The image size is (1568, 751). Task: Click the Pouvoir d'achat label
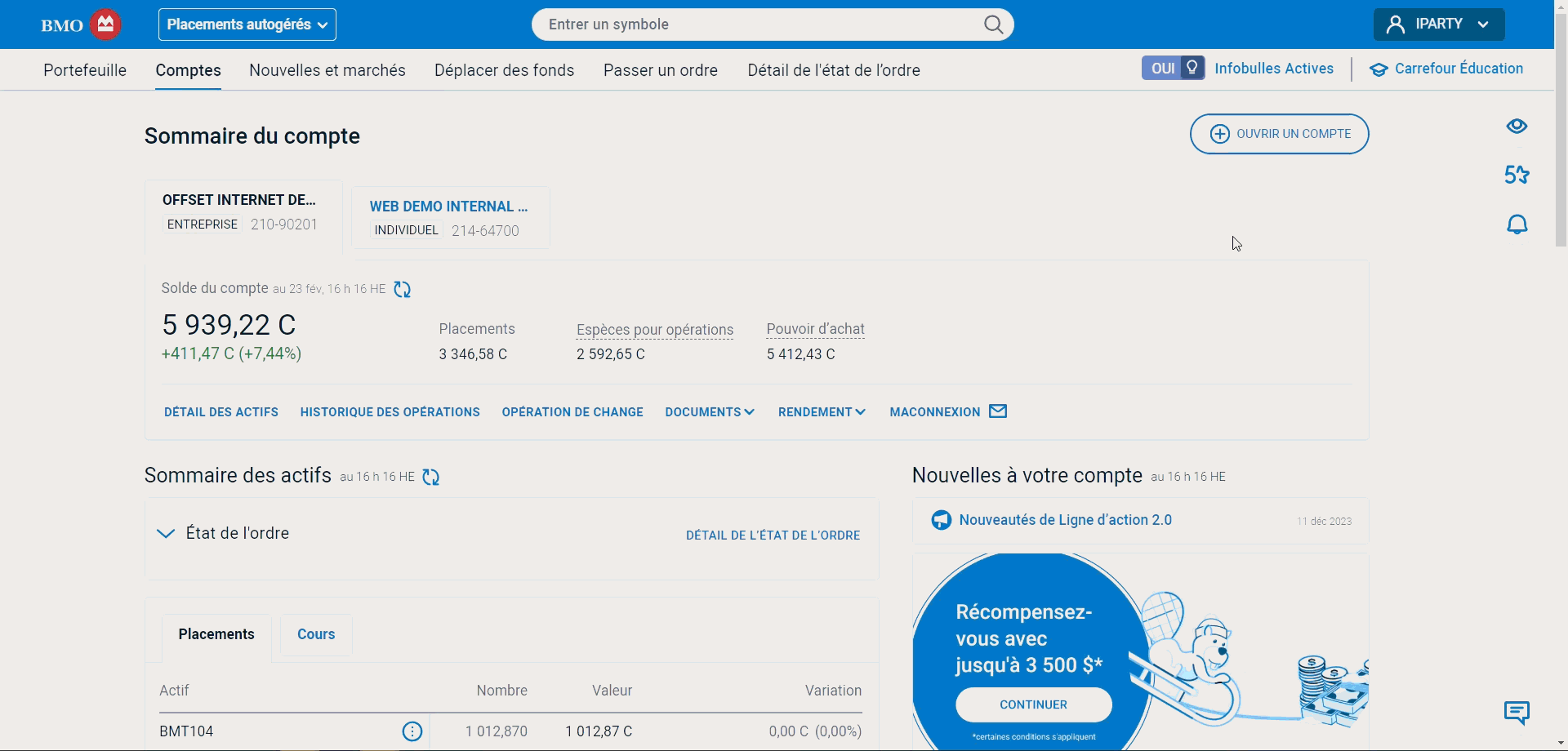(x=815, y=329)
